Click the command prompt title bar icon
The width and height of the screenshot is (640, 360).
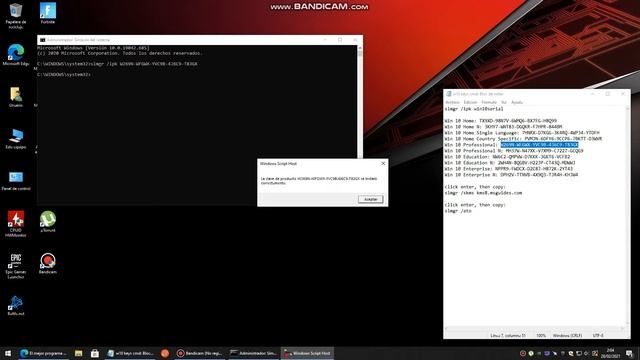pos(42,40)
